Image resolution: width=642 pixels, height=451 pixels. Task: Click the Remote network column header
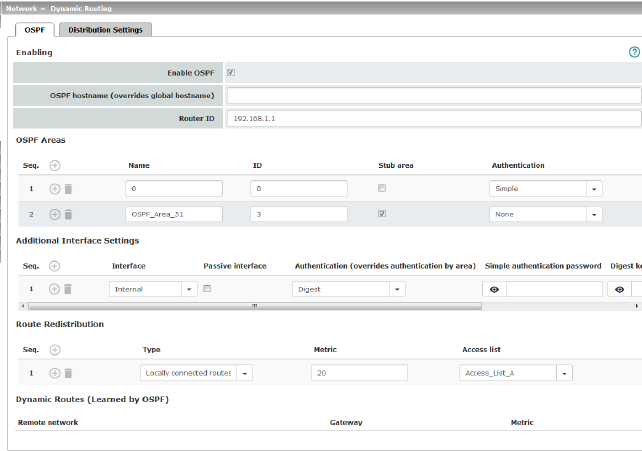pyautogui.click(x=48, y=422)
